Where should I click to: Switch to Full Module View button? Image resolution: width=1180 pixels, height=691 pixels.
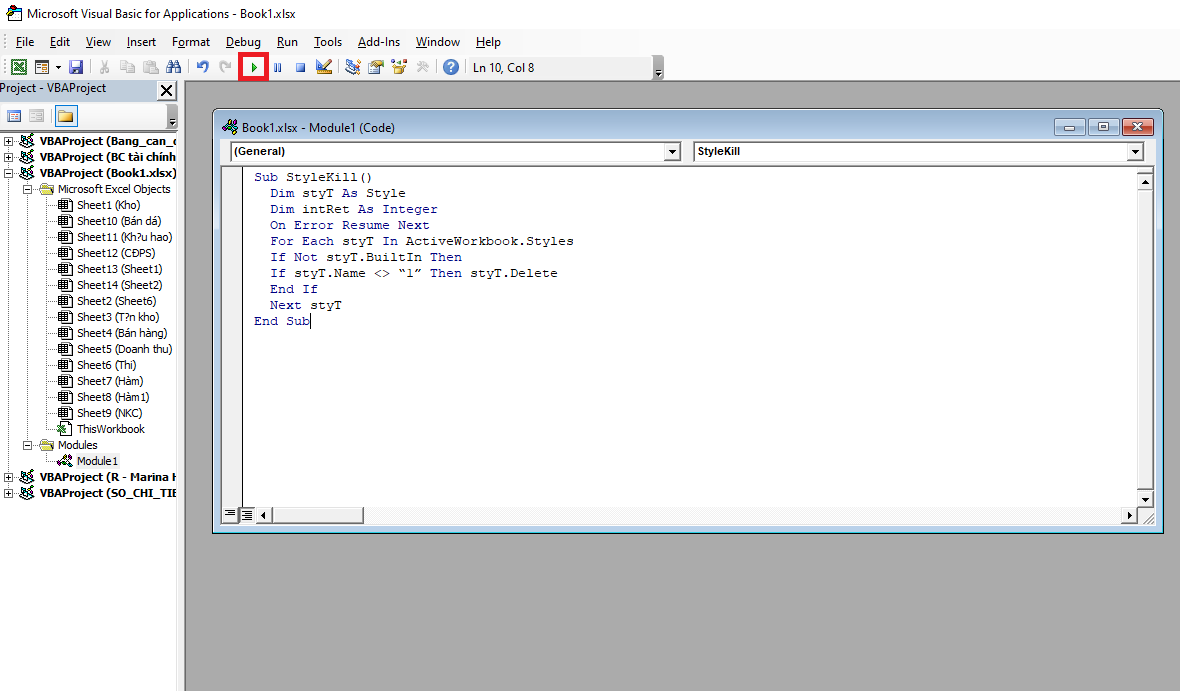coord(246,515)
